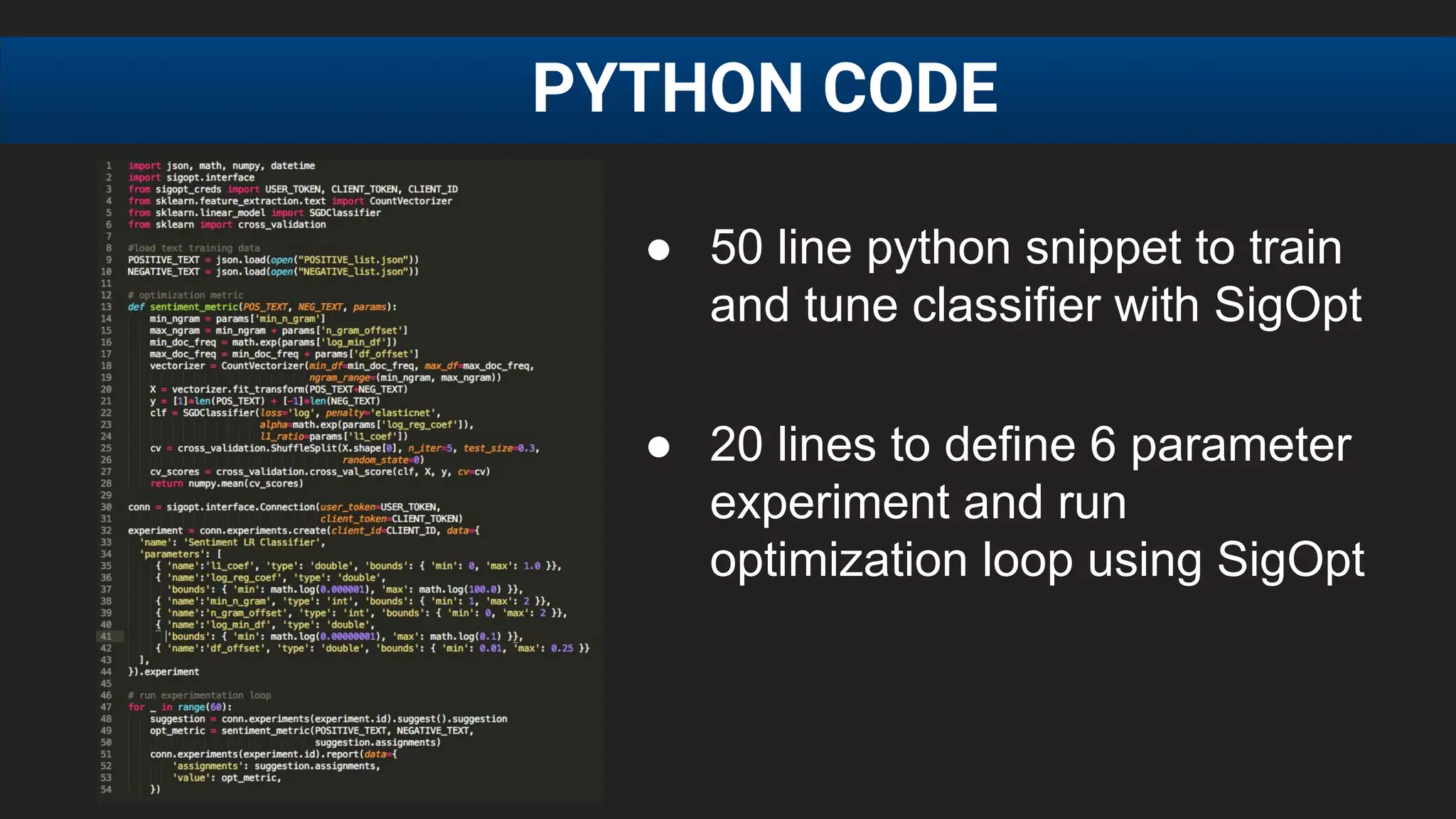The image size is (1456, 819).
Task: Click line ''value': opt_metric,'
Action: [227, 778]
